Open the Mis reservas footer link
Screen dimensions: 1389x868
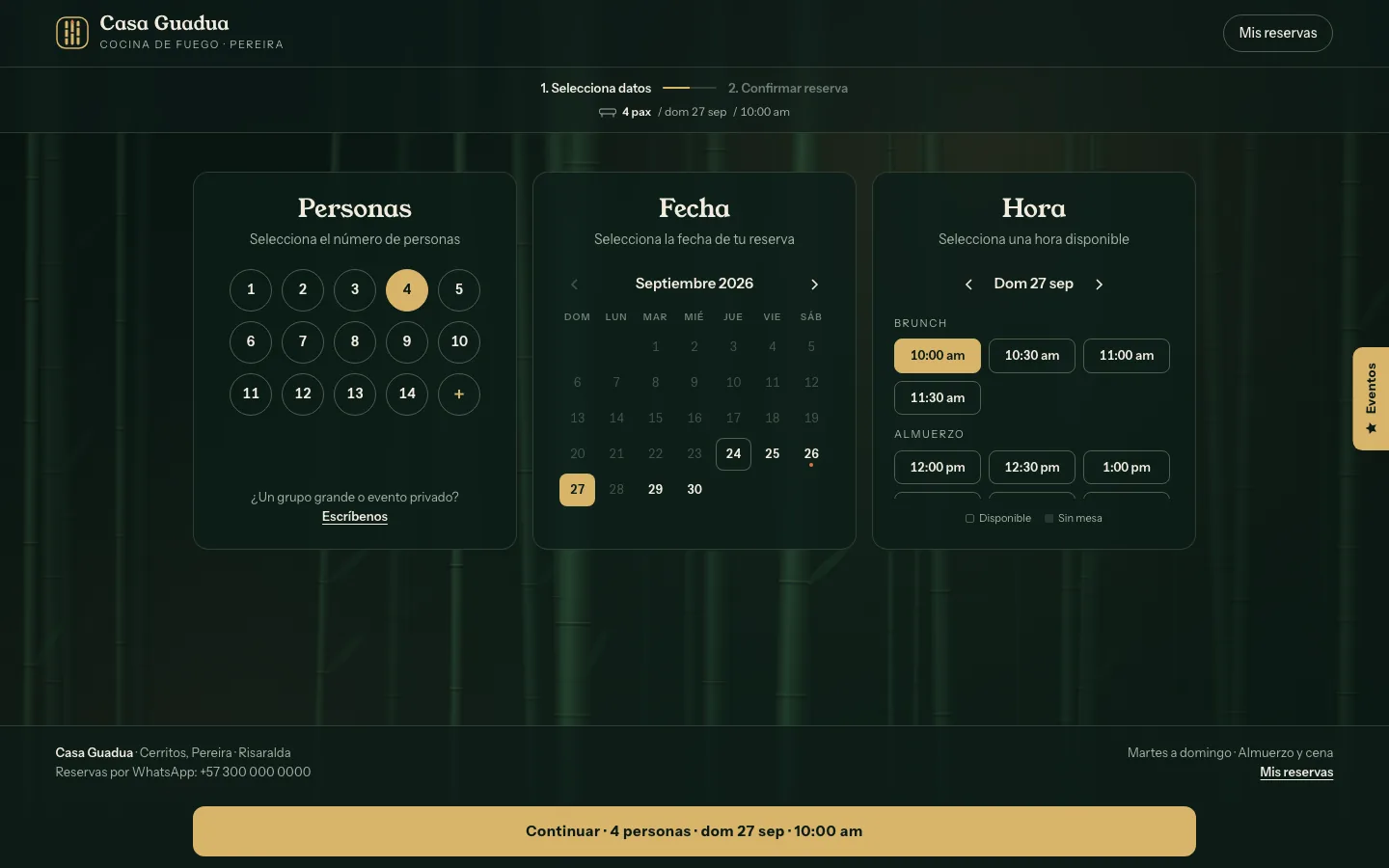pos(1296,773)
